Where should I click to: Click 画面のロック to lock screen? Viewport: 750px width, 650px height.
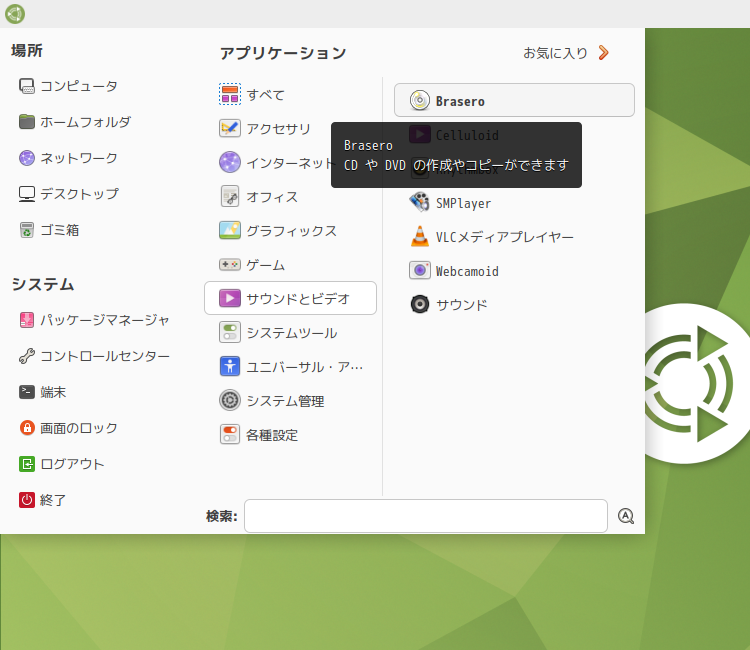pyautogui.click(x=68, y=428)
